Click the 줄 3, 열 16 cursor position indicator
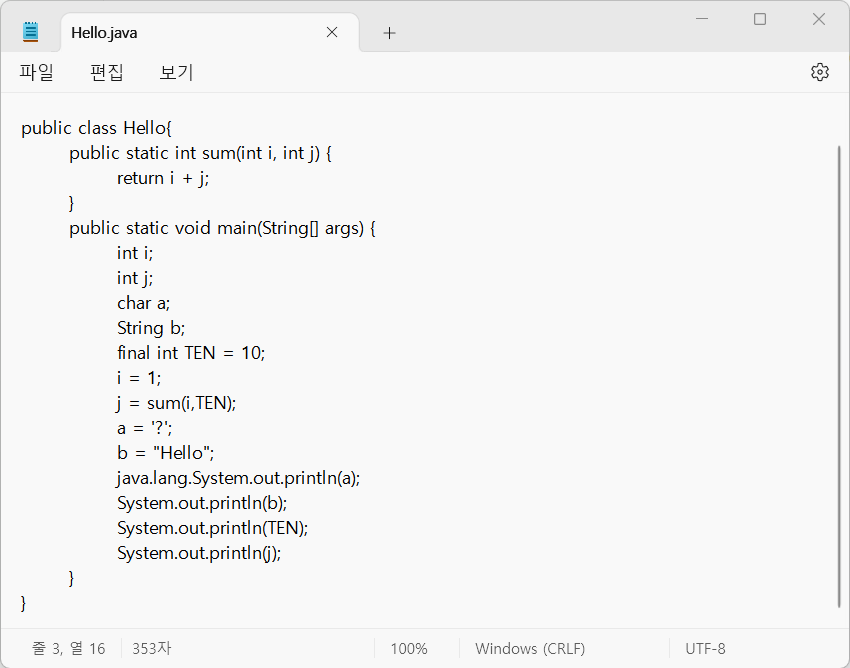Image resolution: width=850 pixels, height=668 pixels. [x=68, y=648]
